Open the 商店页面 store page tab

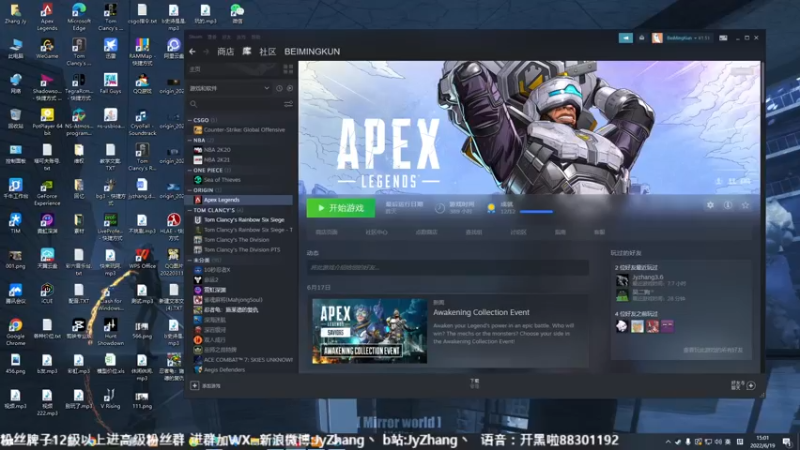(326, 232)
